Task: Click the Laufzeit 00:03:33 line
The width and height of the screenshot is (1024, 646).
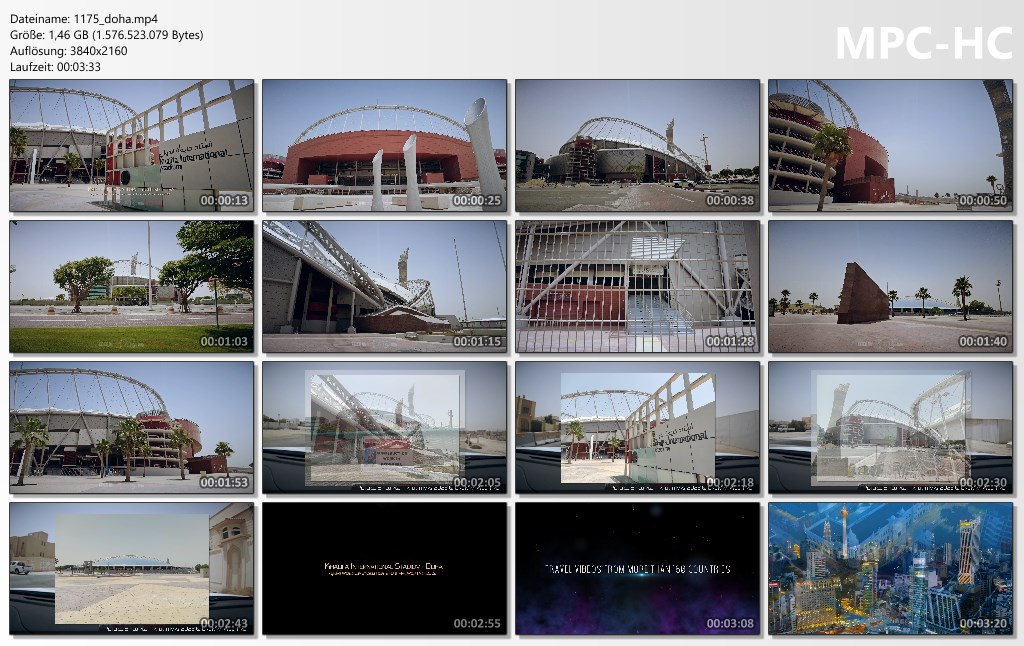Action: pyautogui.click(x=56, y=67)
